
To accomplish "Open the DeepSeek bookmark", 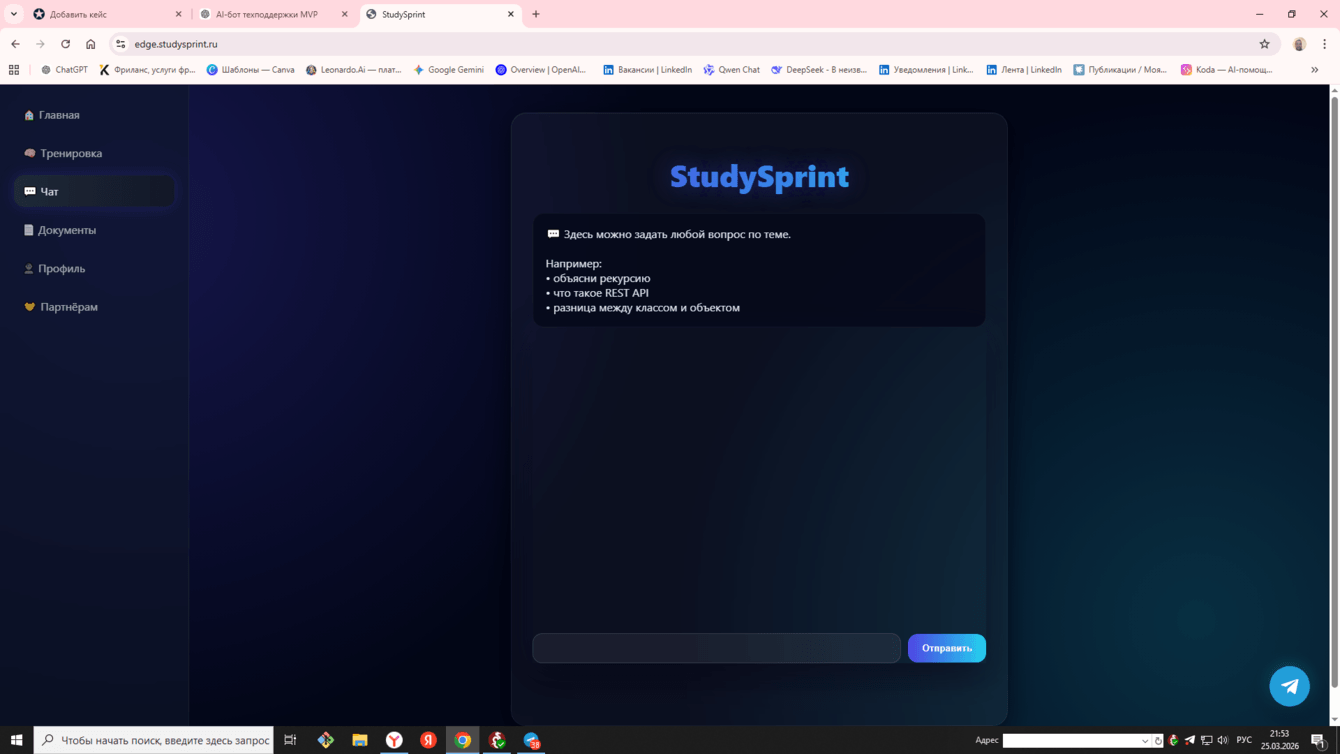I will 819,70.
